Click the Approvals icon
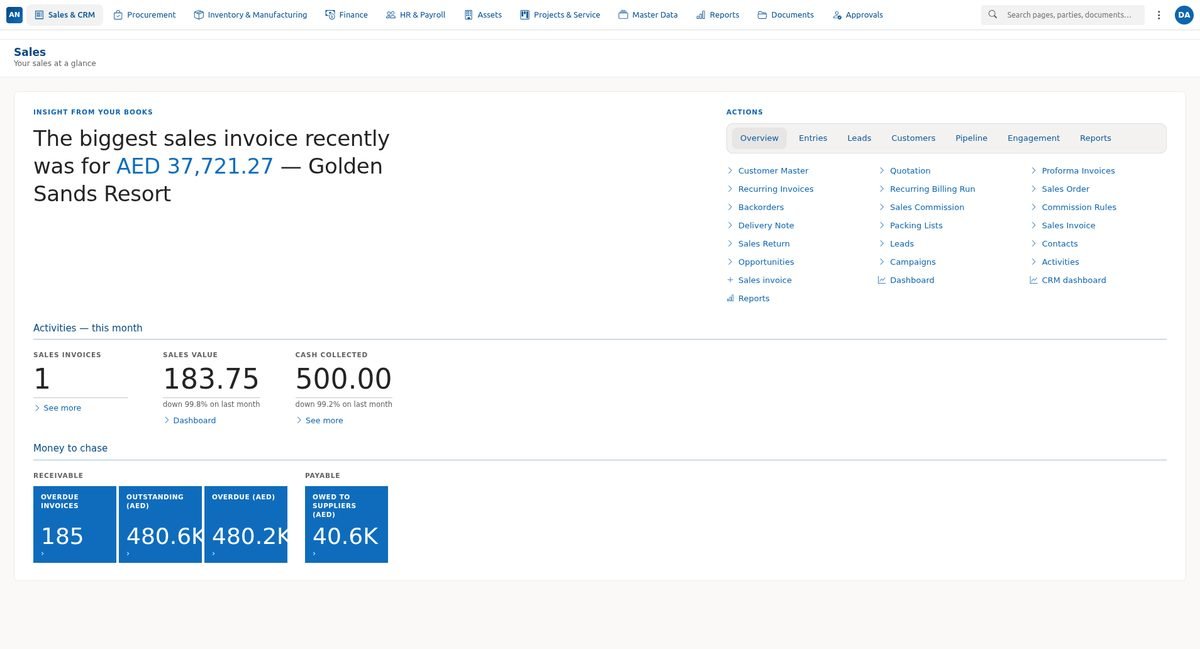The image size is (1200, 649). 837,15
